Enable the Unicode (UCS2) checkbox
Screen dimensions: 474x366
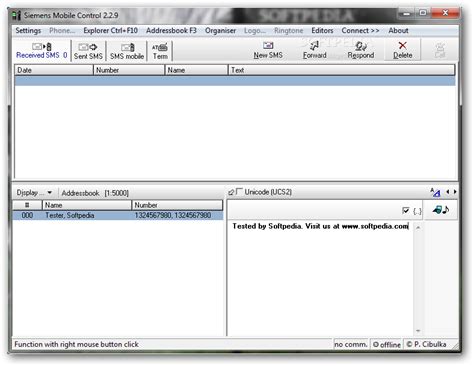[x=239, y=192]
